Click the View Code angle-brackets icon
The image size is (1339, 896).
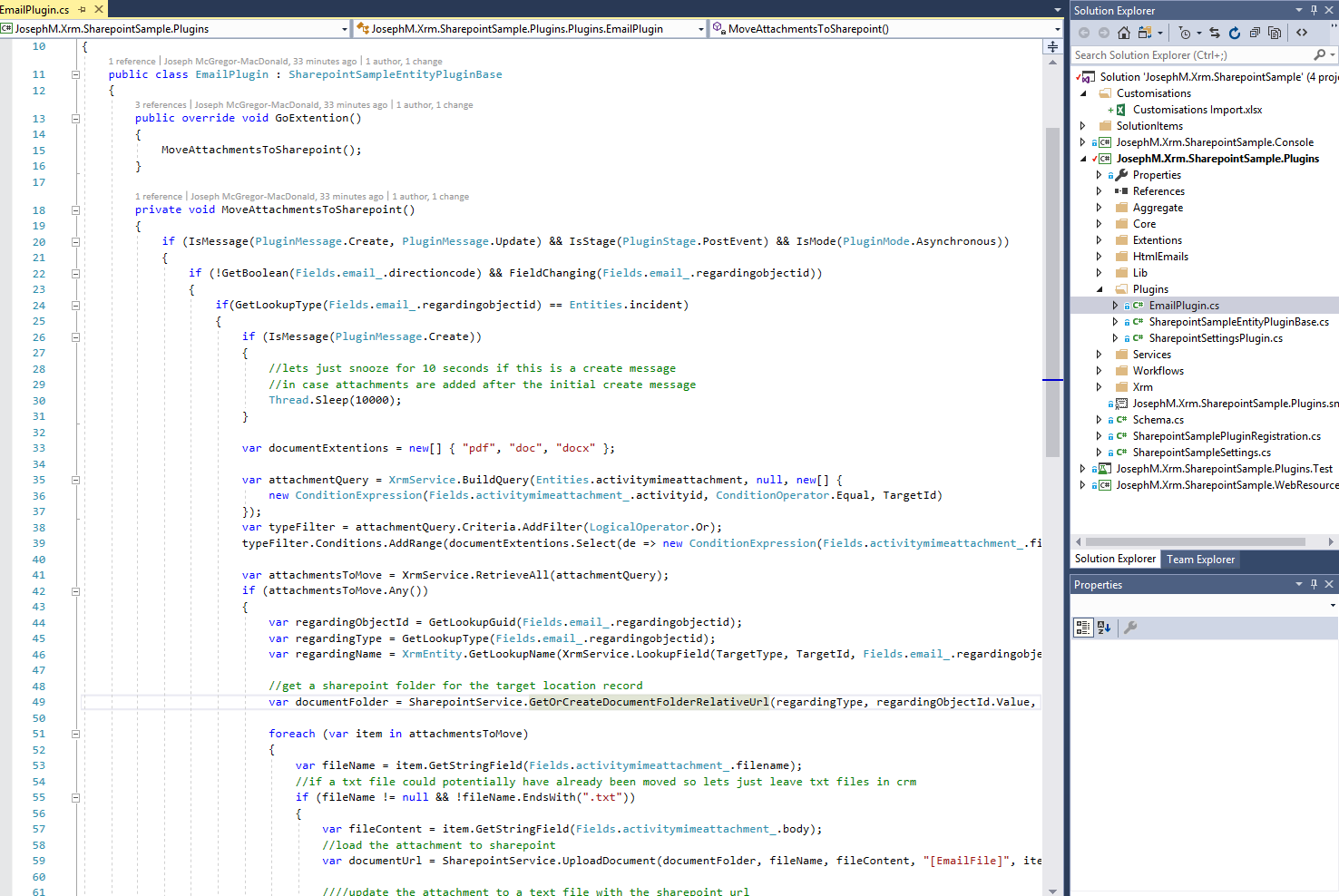pos(1302,33)
